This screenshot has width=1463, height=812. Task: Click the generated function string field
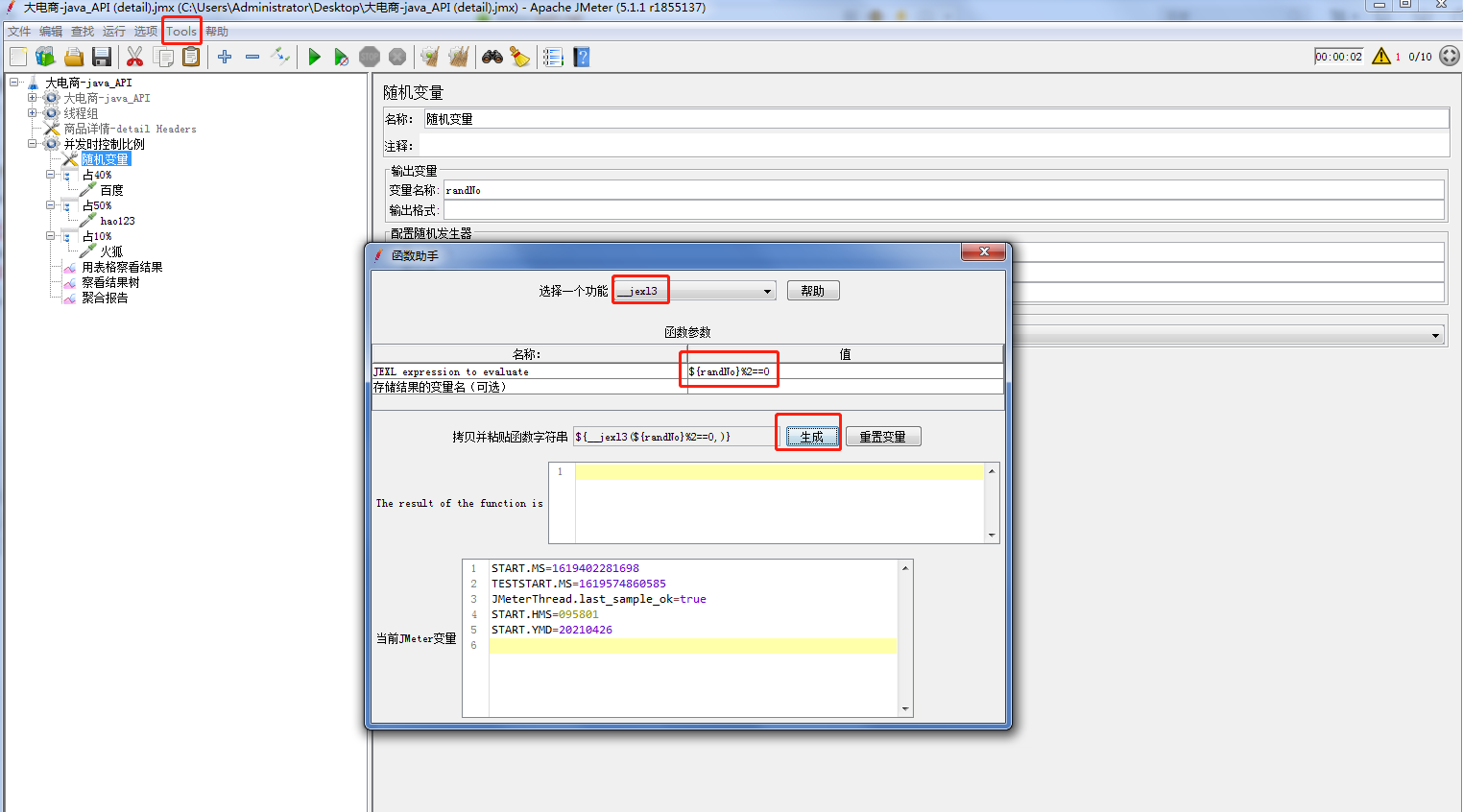(x=675, y=437)
